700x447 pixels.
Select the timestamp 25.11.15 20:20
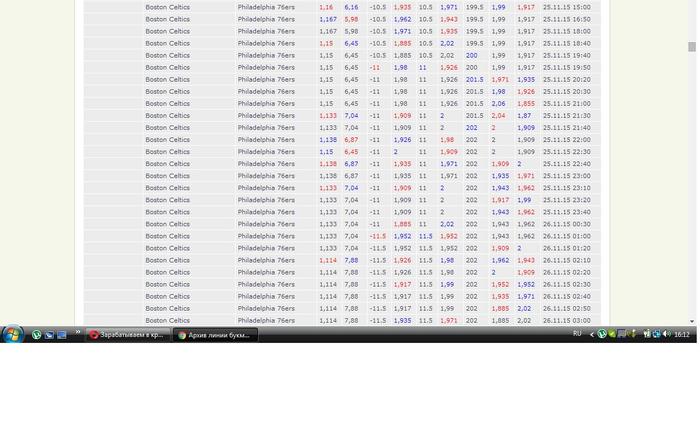coord(567,79)
